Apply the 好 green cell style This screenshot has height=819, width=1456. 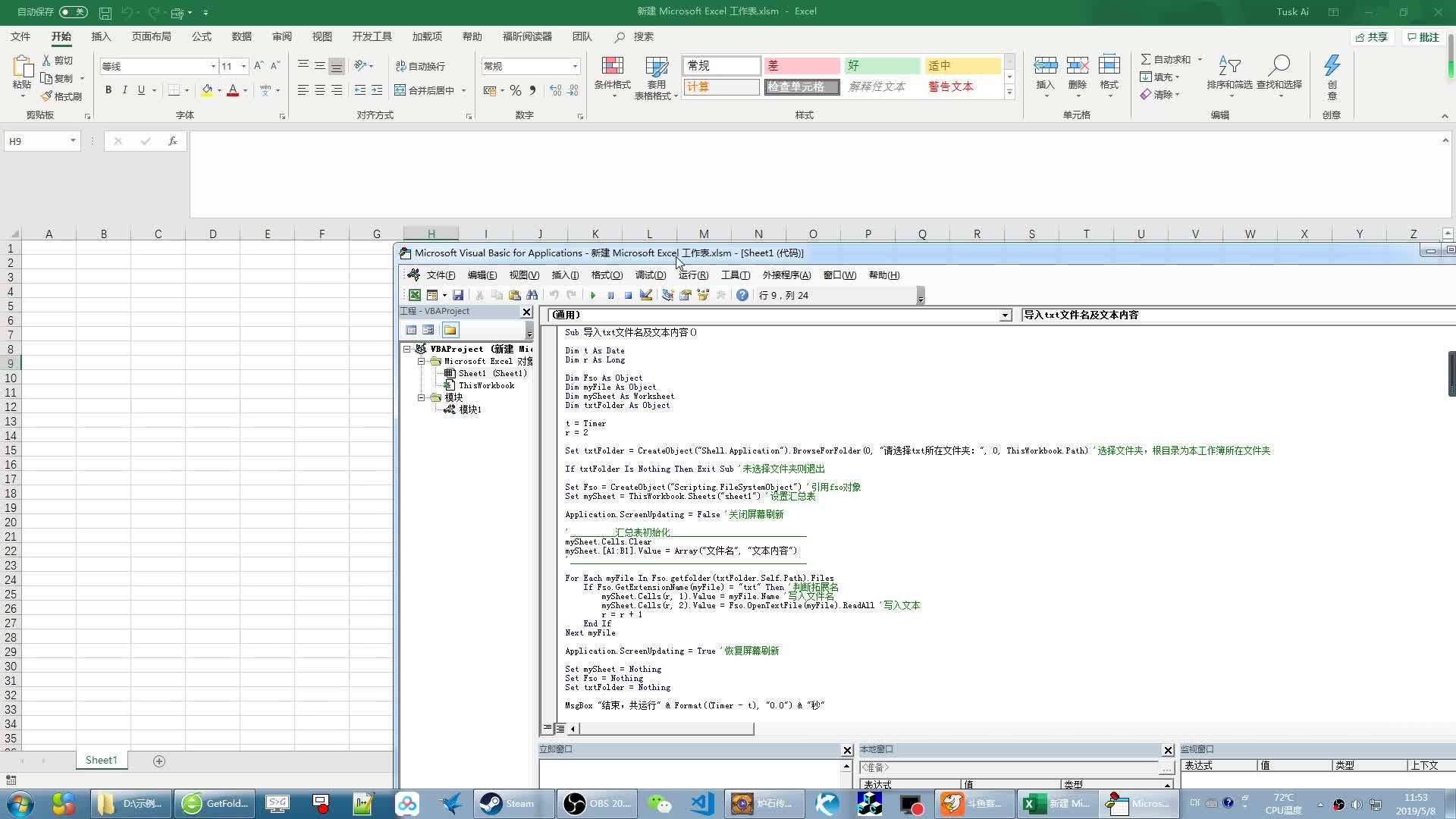point(881,66)
